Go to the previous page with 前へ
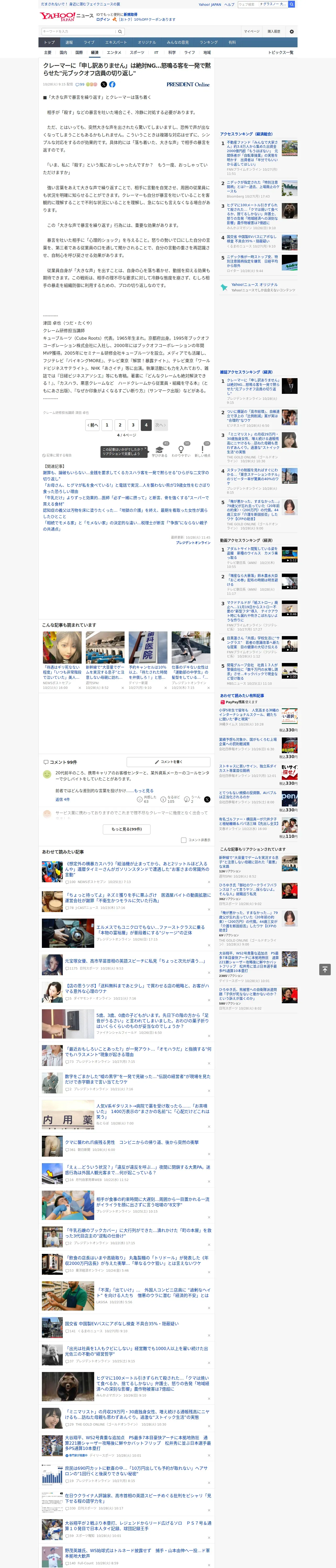 93,425
